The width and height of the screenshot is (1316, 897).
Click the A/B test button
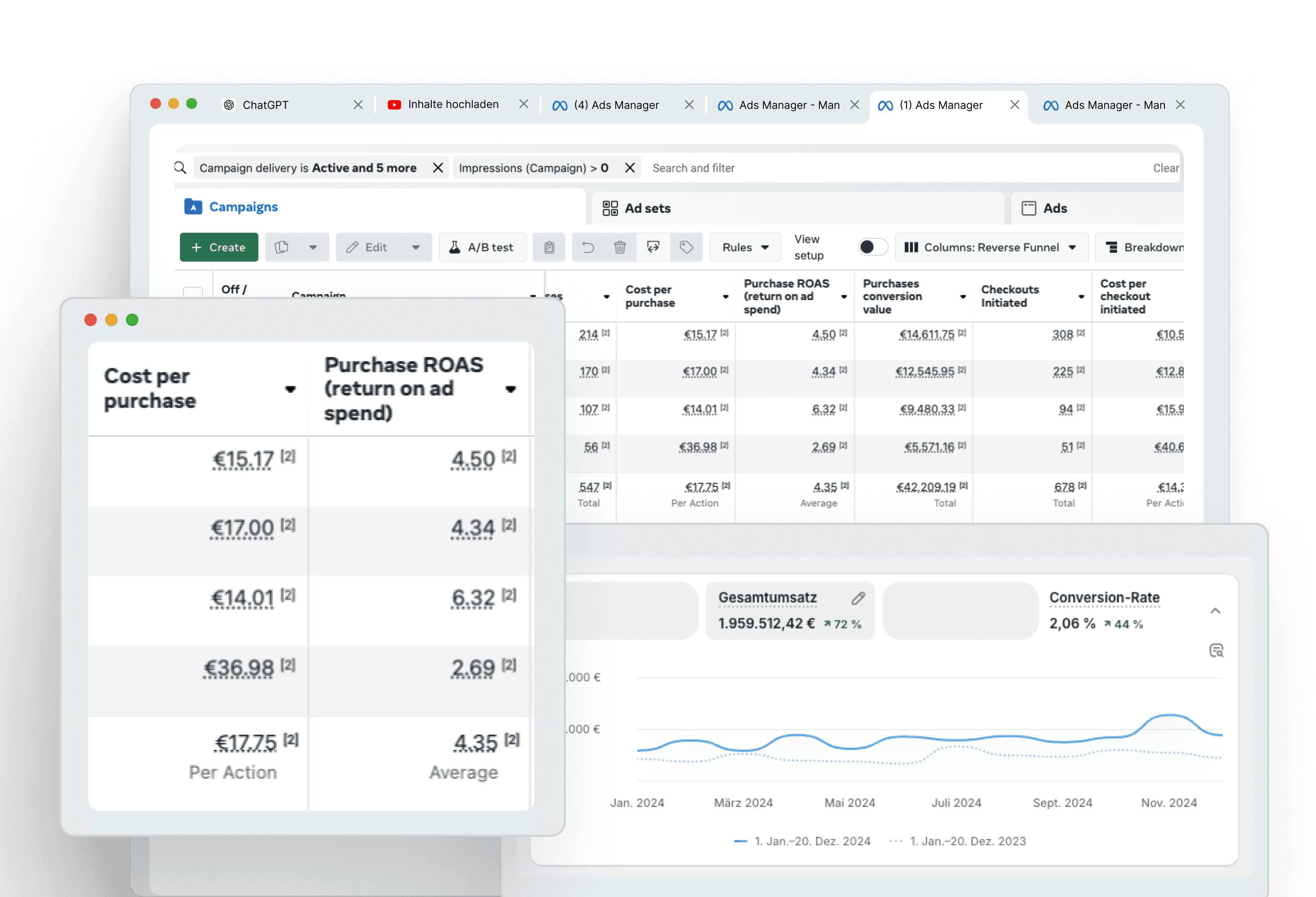point(482,247)
